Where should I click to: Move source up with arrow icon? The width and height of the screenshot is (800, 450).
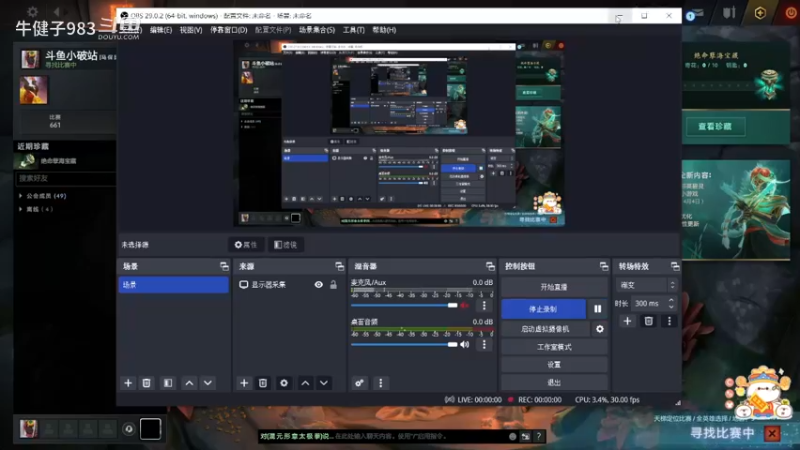click(x=305, y=383)
